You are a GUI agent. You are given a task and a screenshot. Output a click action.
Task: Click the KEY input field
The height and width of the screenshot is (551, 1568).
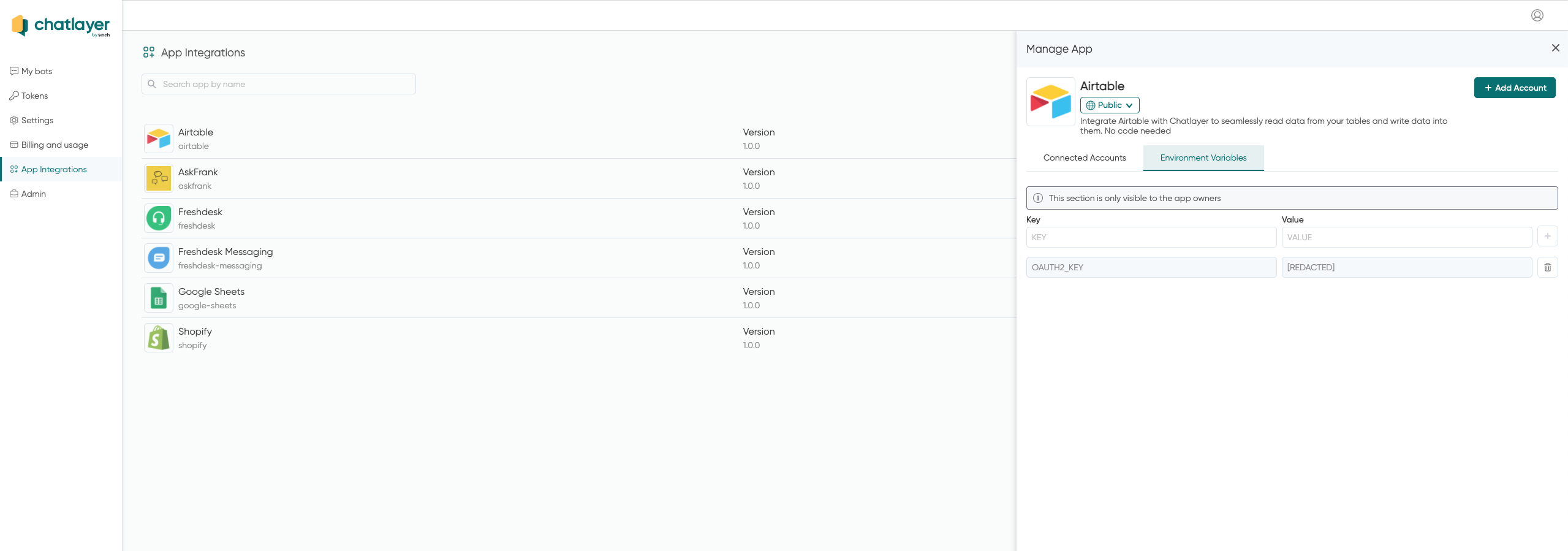point(1151,237)
